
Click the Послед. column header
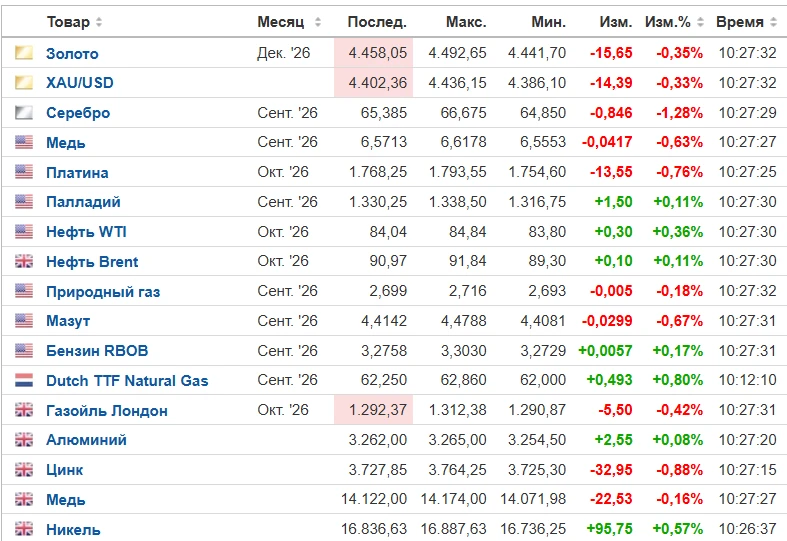tap(377, 22)
